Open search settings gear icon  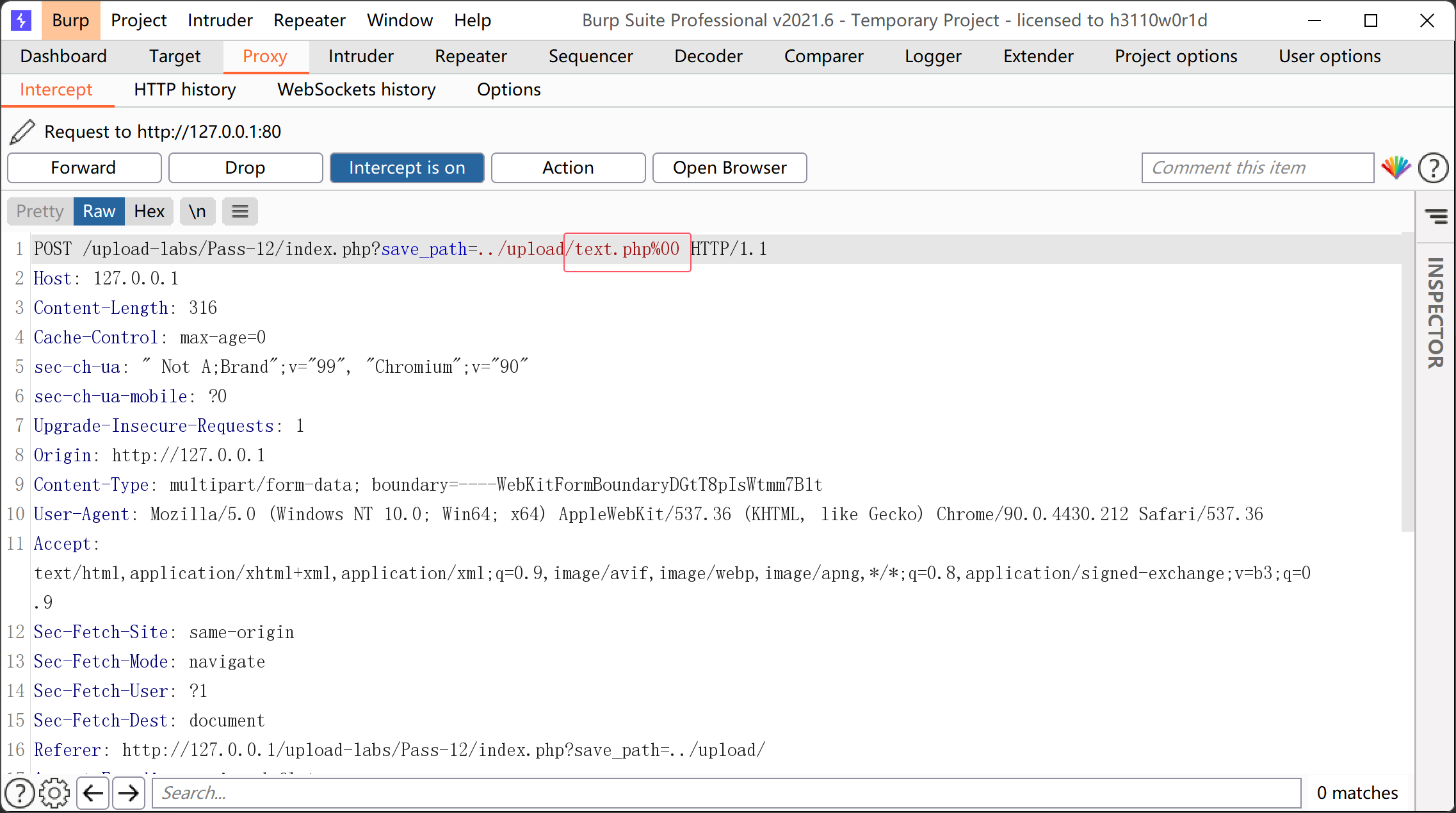[x=54, y=793]
